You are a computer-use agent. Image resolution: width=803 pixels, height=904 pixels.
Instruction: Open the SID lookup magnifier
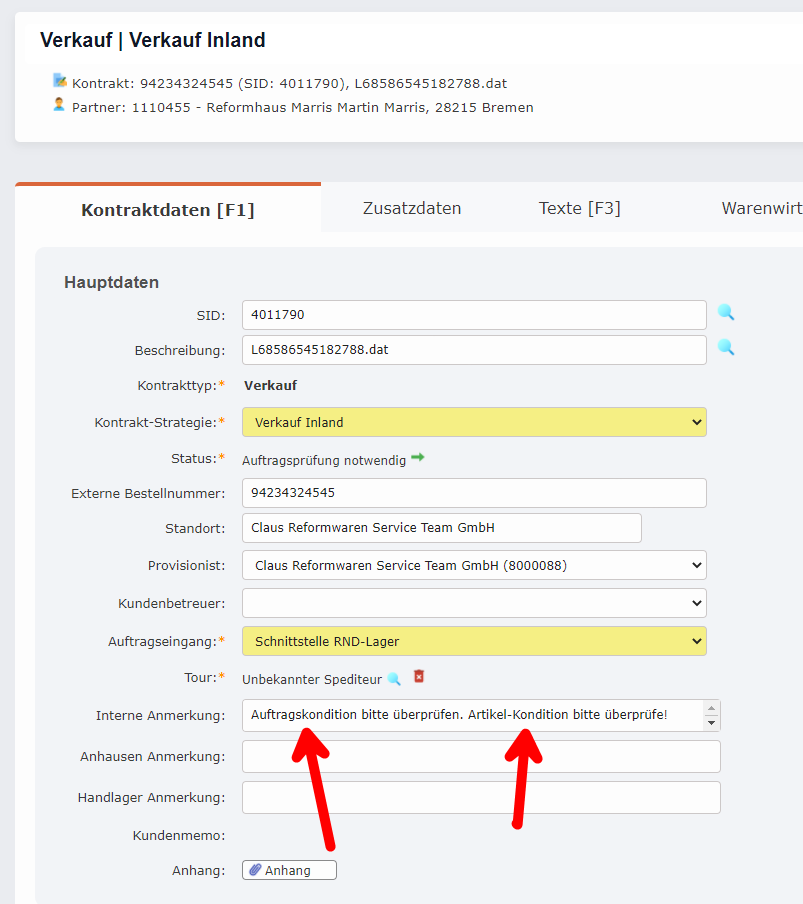[726, 313]
